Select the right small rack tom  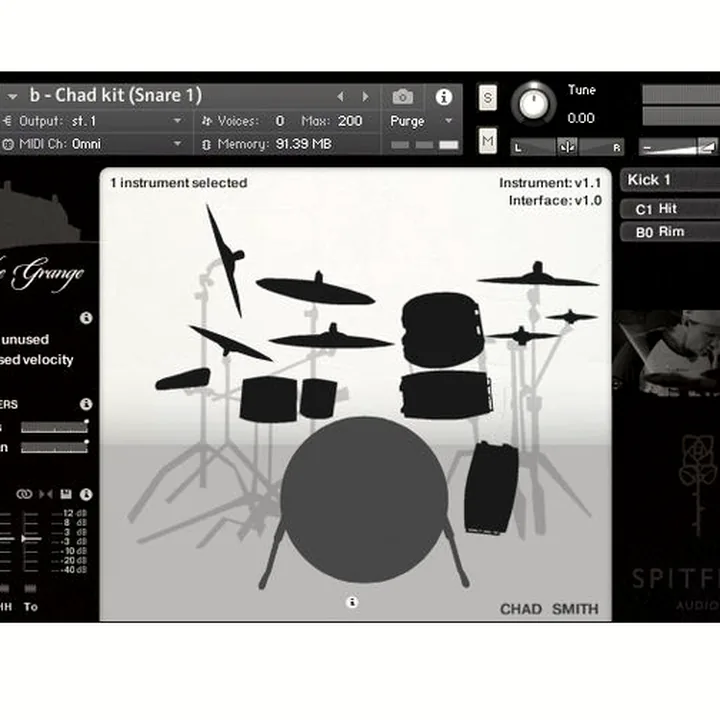click(318, 398)
